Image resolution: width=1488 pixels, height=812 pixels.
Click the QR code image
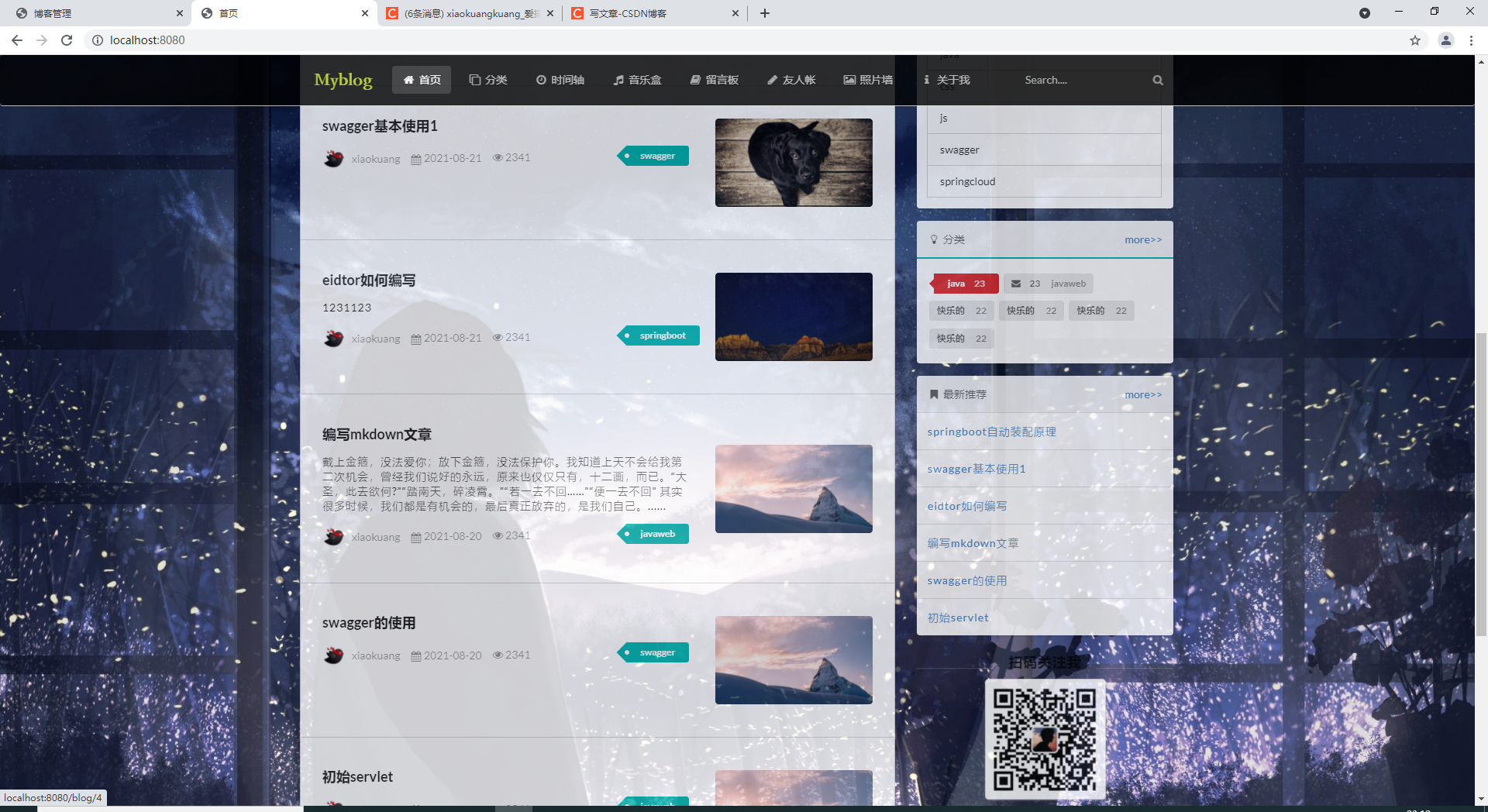(x=1045, y=739)
